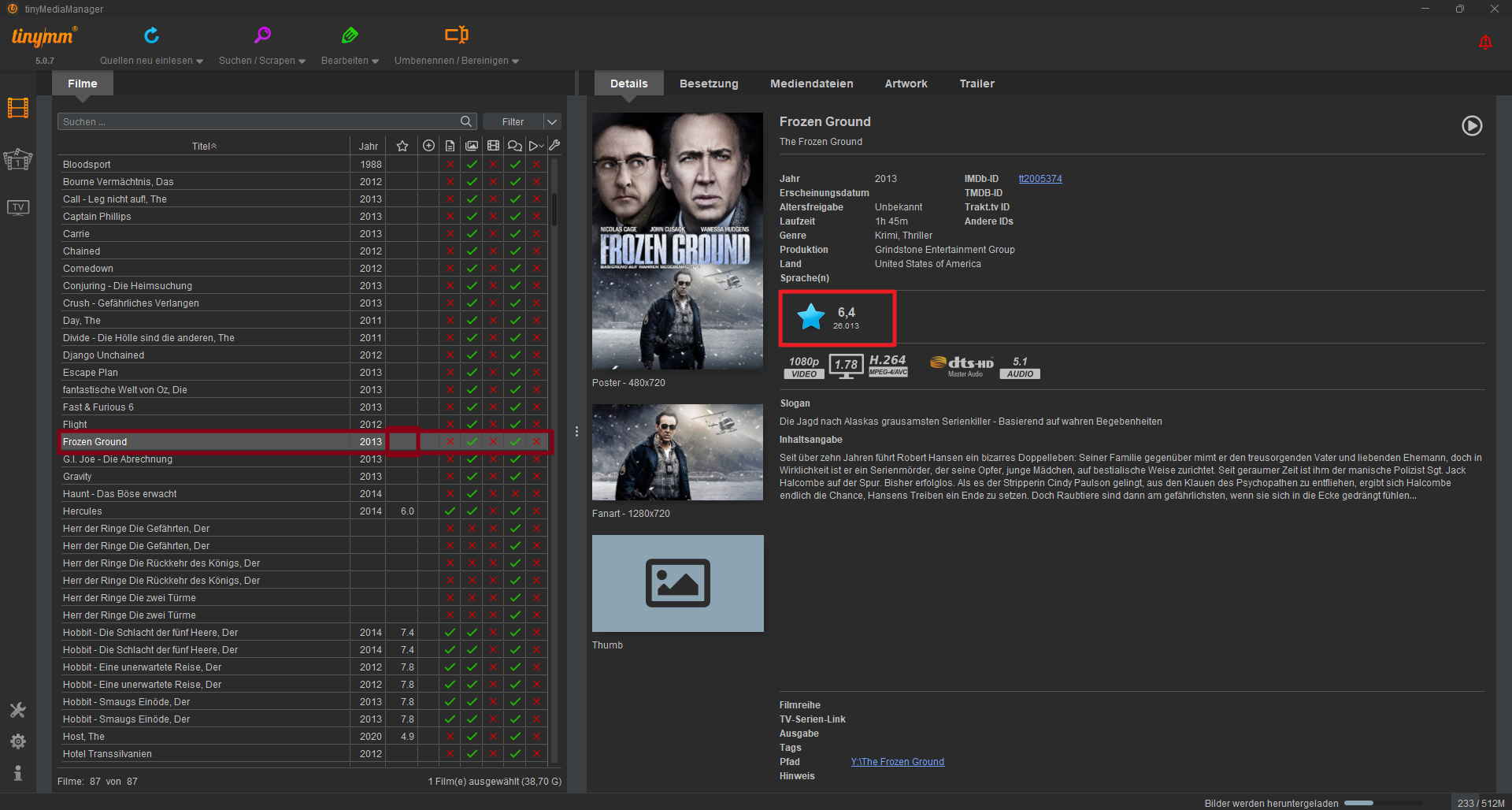Play the Frozen Ground trailer
This screenshot has width=1512, height=810.
click(x=1472, y=126)
